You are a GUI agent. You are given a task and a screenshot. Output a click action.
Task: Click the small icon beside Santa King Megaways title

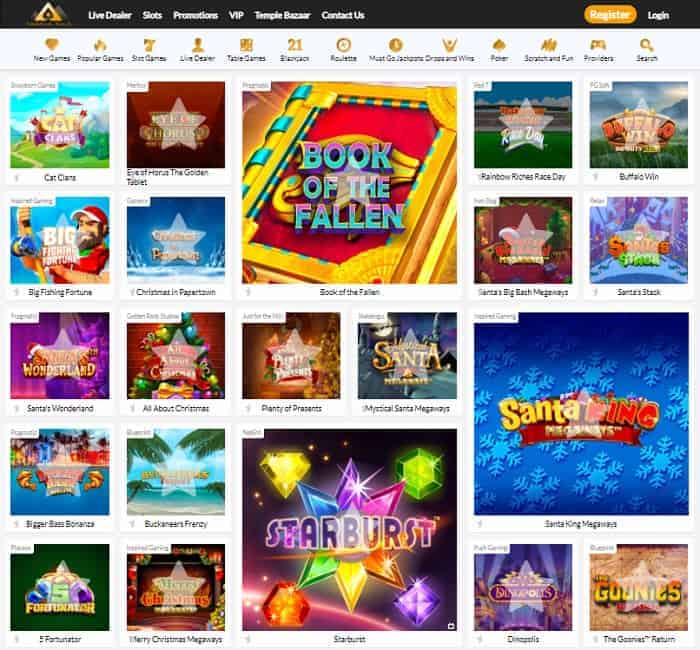[x=480, y=524]
